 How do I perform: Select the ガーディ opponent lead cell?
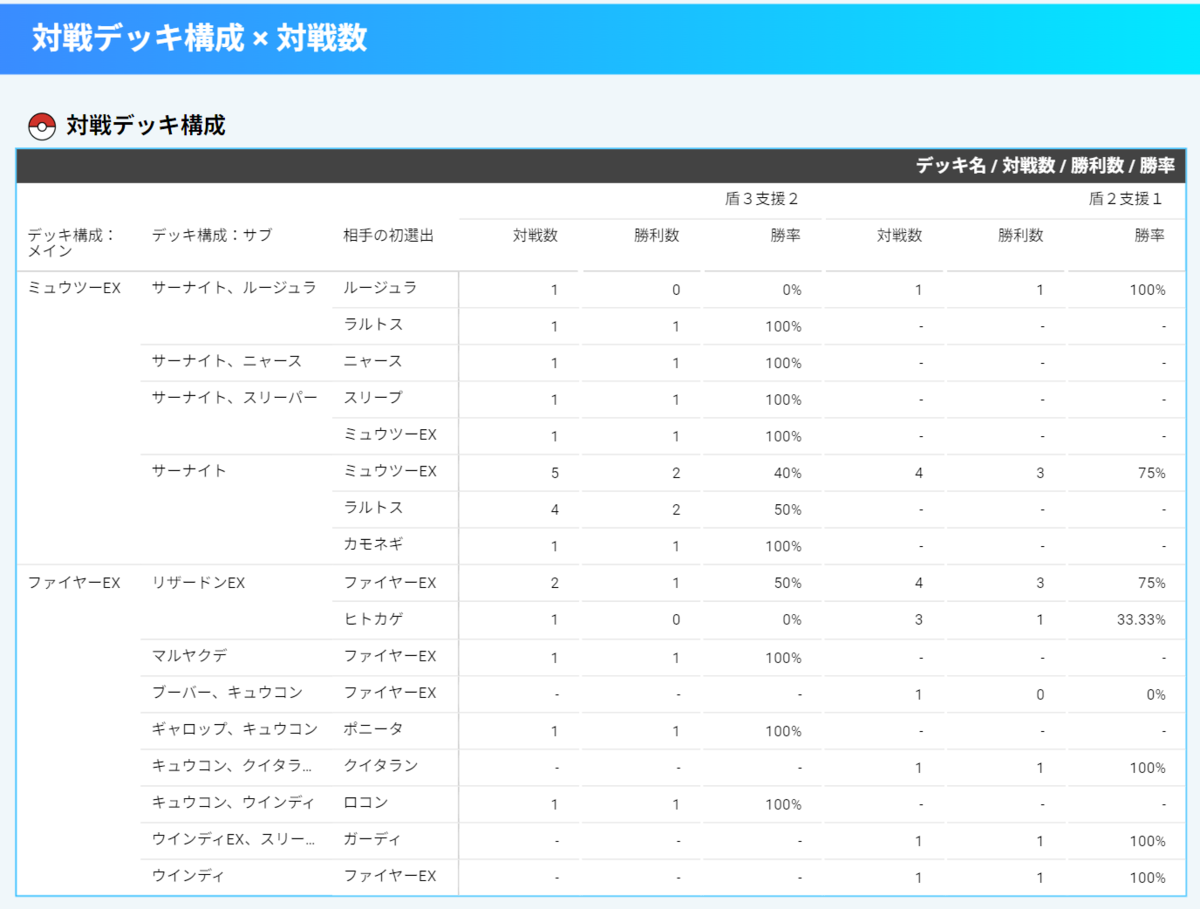372,840
